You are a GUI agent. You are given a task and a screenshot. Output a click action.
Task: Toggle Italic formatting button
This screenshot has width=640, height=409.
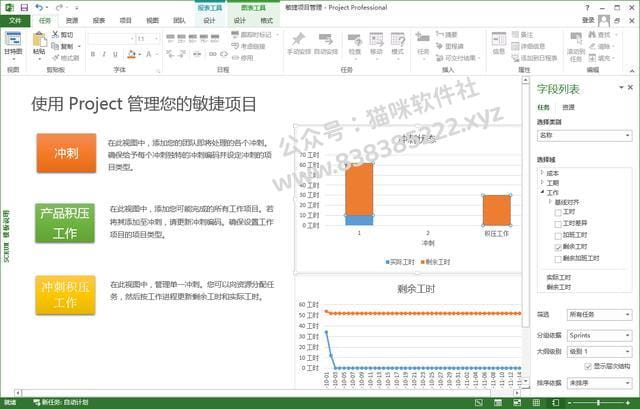point(104,54)
